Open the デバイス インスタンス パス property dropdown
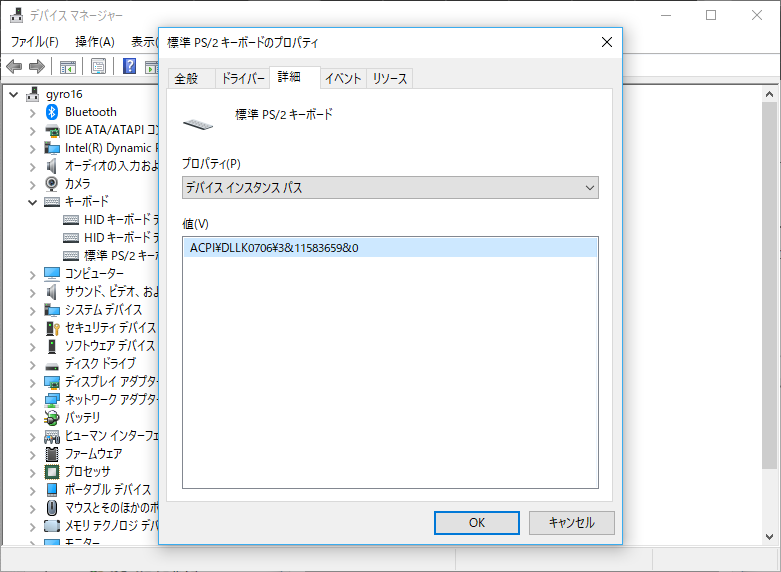Viewport: 781px width, 572px height. [390, 188]
